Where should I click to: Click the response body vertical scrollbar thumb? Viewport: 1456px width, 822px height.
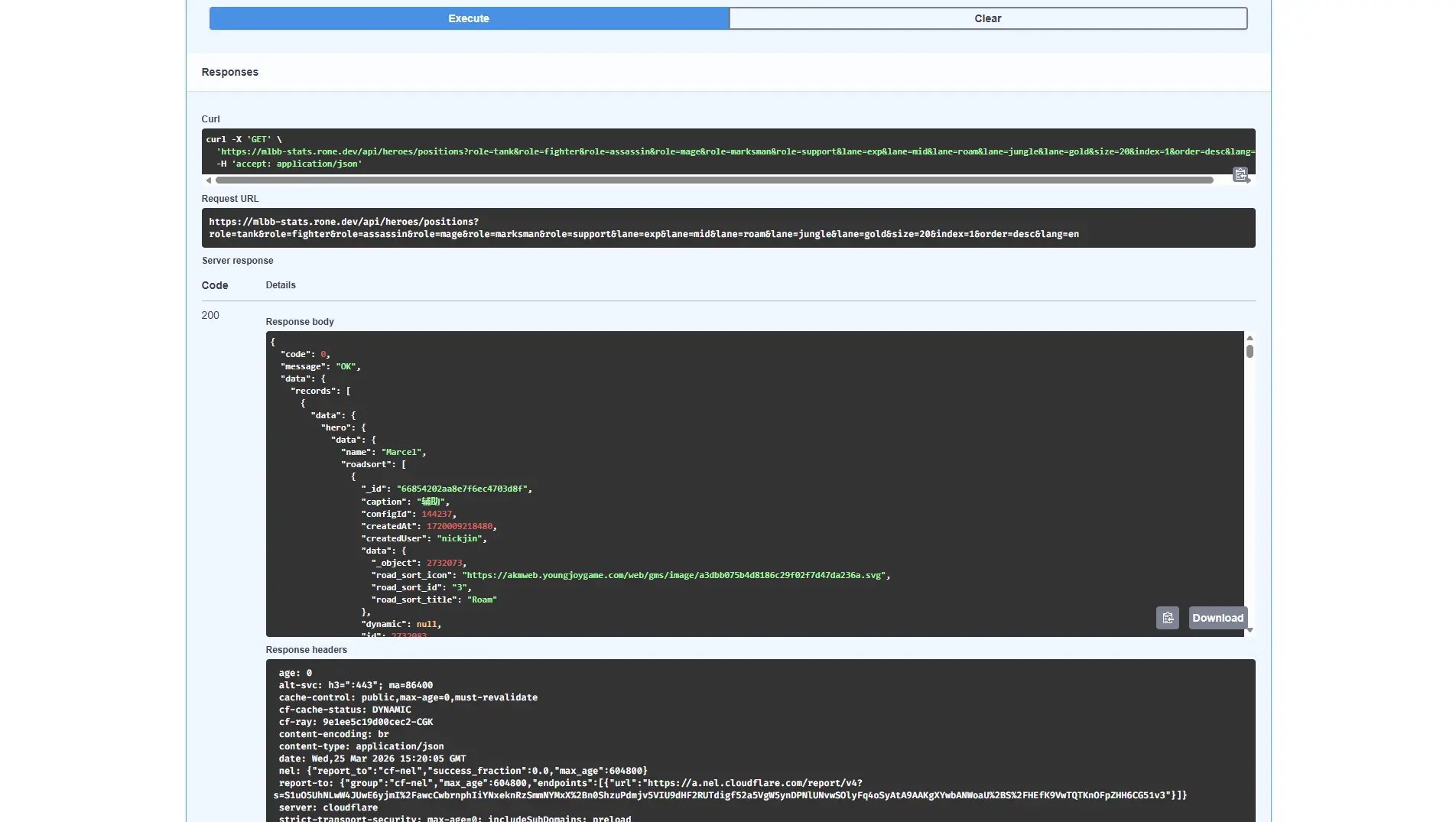pos(1250,351)
